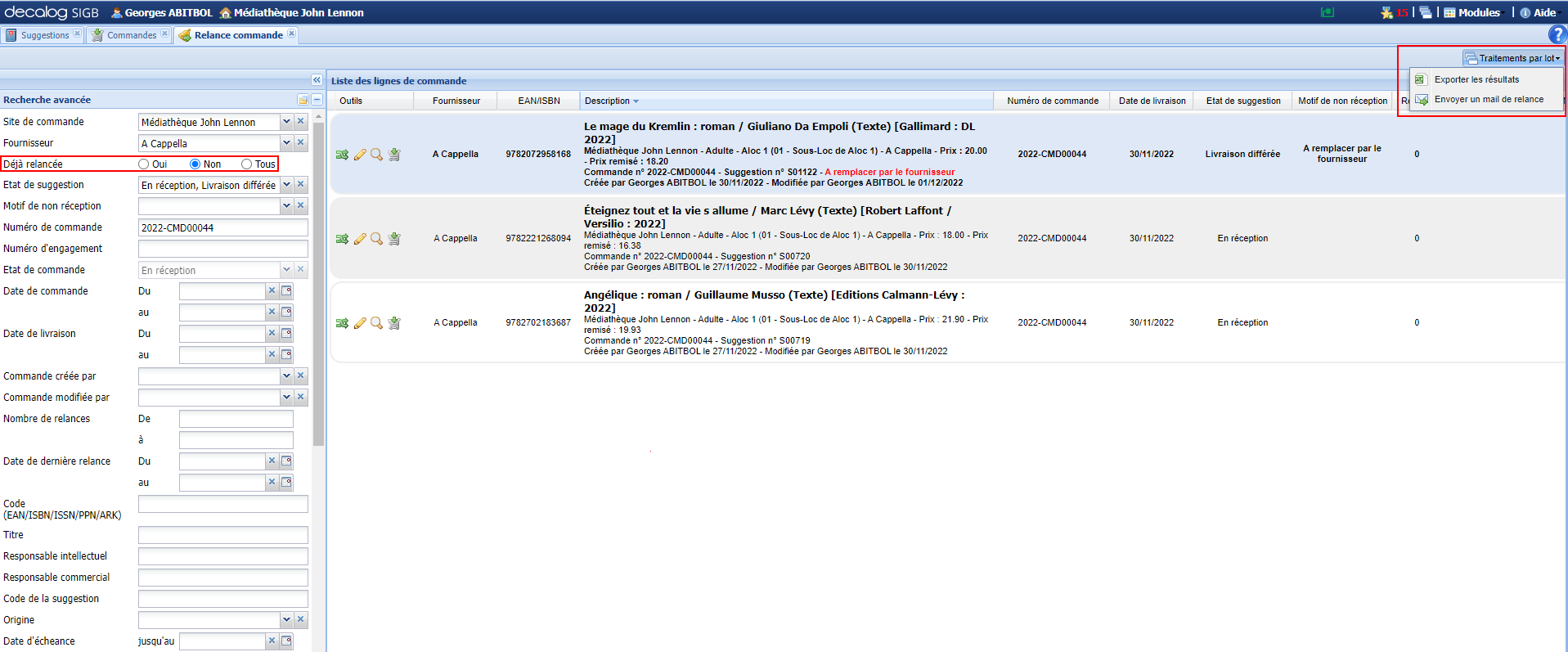Image resolution: width=1568 pixels, height=652 pixels.
Task: Open calendar for Date de commande Du
Action: [x=286, y=290]
